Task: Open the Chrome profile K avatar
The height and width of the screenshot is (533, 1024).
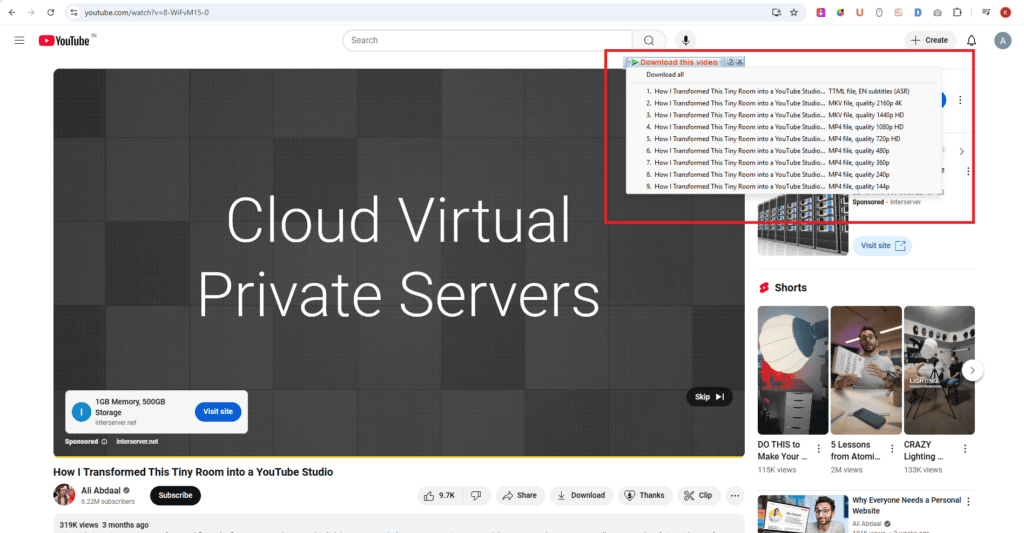Action: (x=1006, y=12)
